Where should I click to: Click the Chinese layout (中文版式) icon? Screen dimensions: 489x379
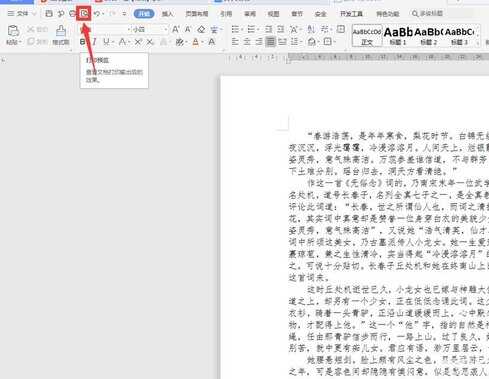pyautogui.click(x=294, y=30)
